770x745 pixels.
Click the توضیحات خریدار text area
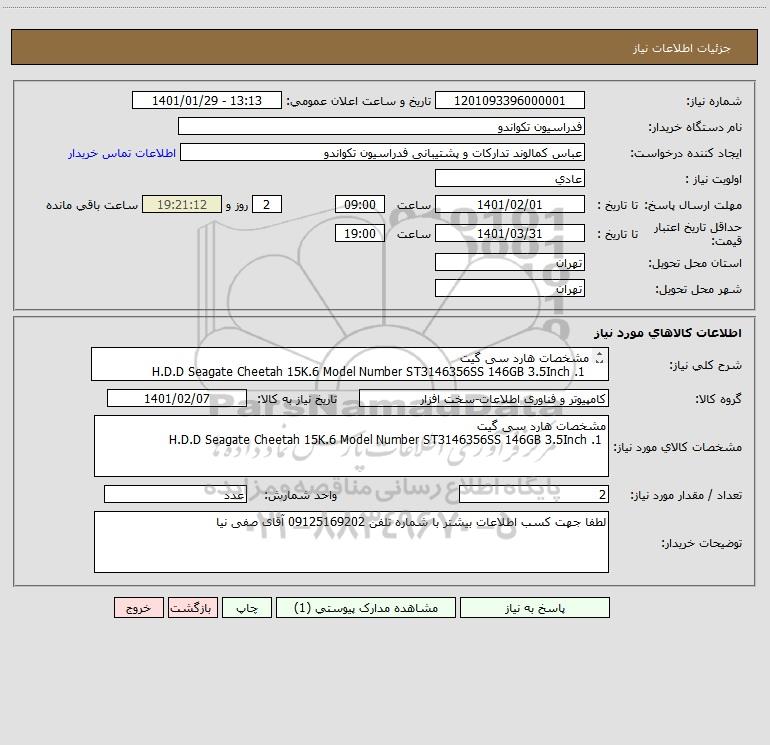click(351, 542)
